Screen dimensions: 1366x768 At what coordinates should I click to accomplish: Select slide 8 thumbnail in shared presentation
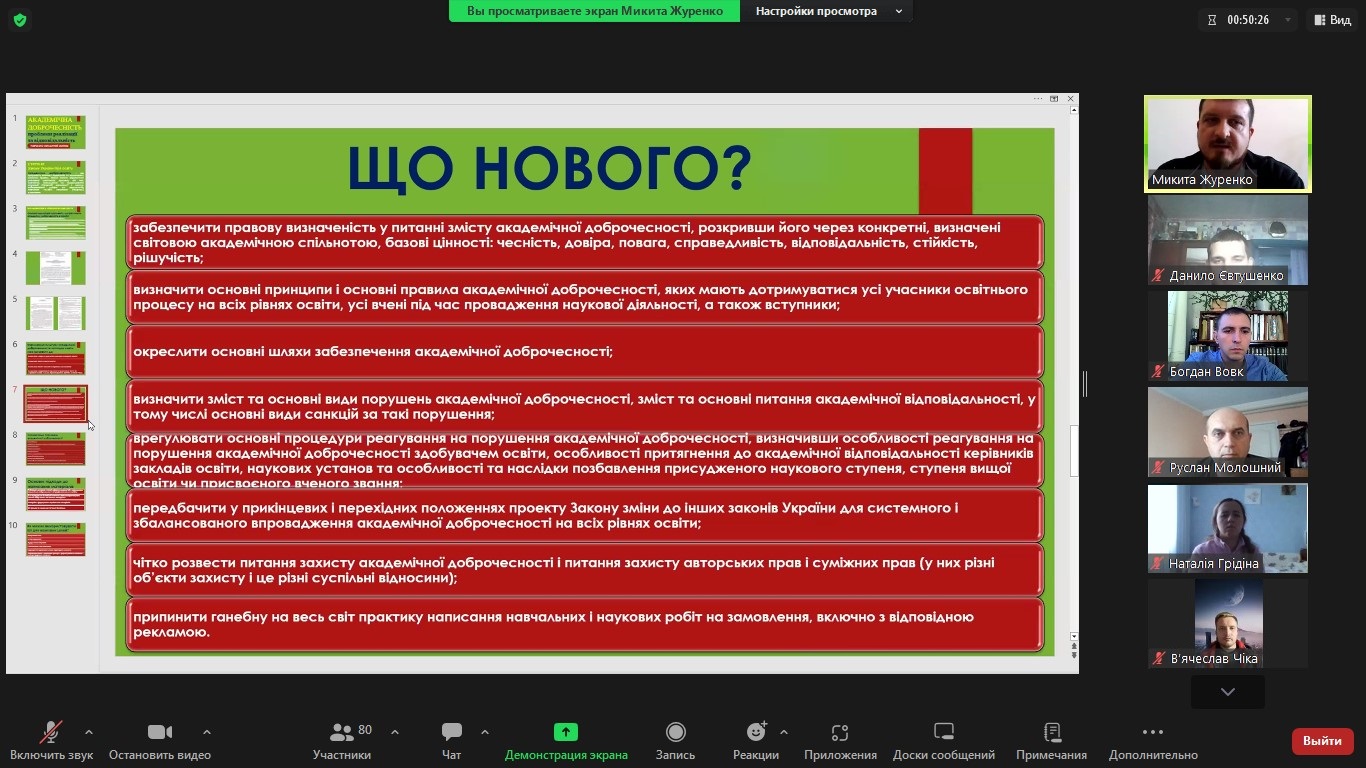click(x=55, y=449)
